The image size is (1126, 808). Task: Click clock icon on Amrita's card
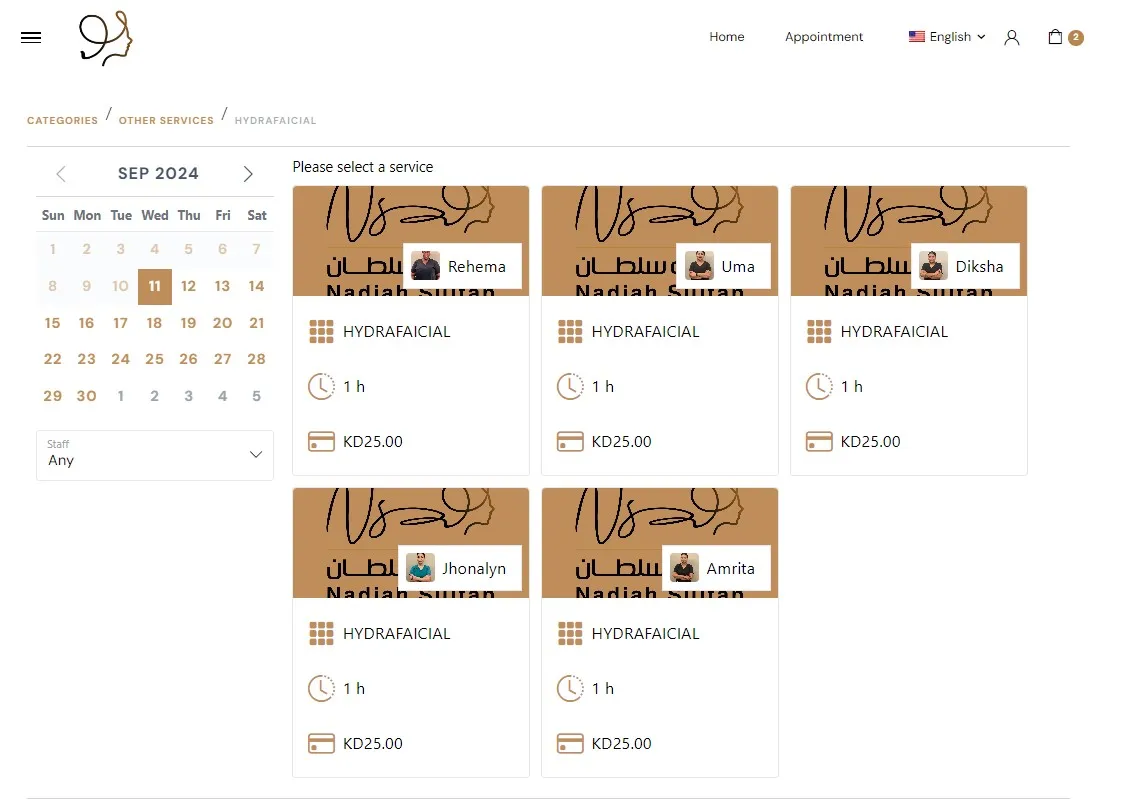tap(570, 688)
